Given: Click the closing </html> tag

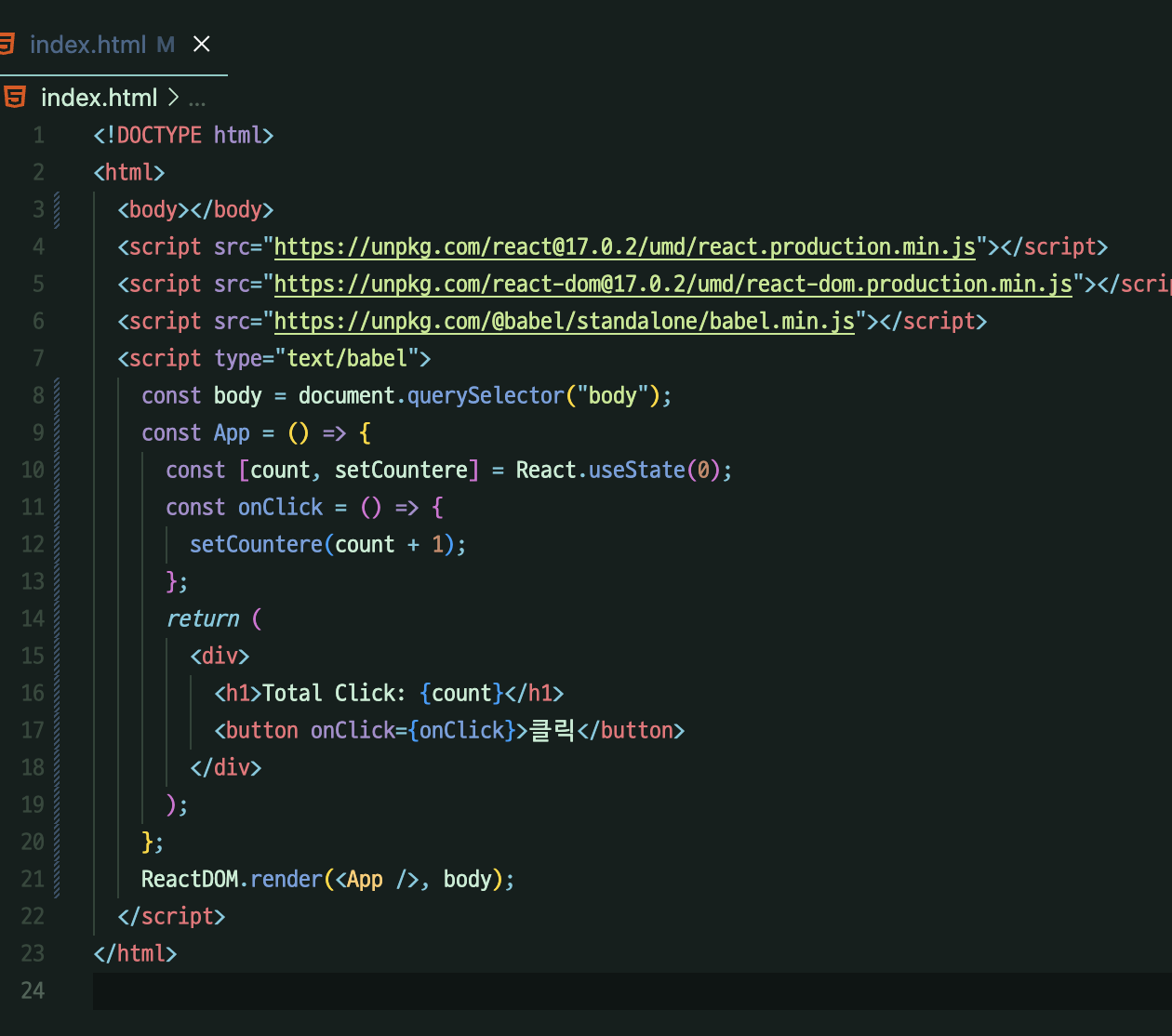Looking at the screenshot, I should pos(135,954).
